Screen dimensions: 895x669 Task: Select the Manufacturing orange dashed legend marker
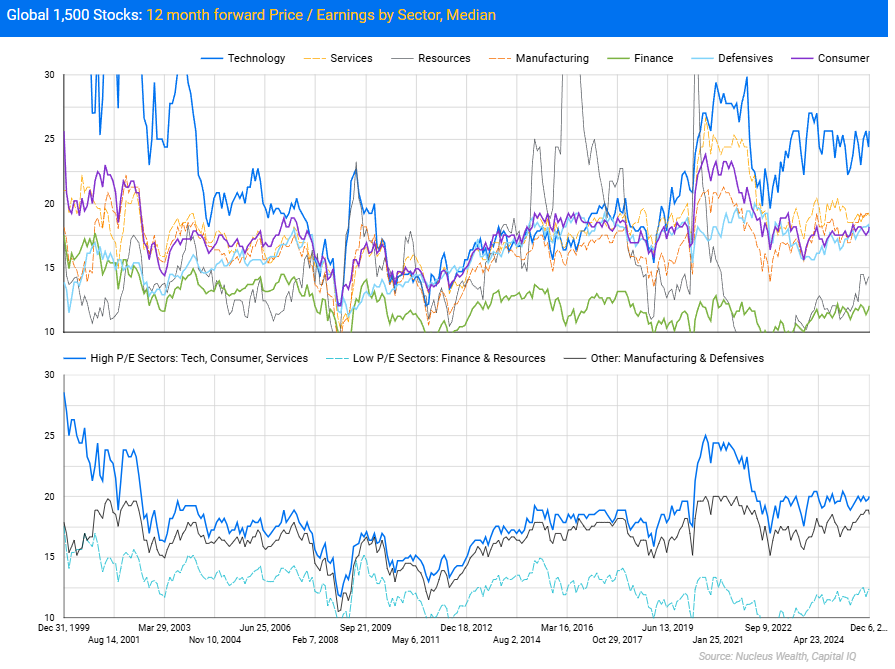click(x=500, y=58)
